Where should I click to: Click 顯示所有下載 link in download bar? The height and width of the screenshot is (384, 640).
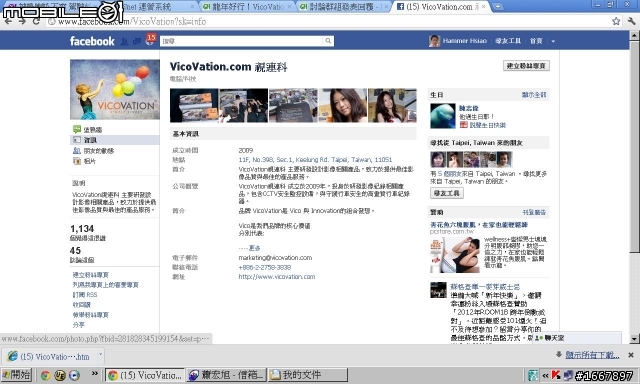(592, 355)
